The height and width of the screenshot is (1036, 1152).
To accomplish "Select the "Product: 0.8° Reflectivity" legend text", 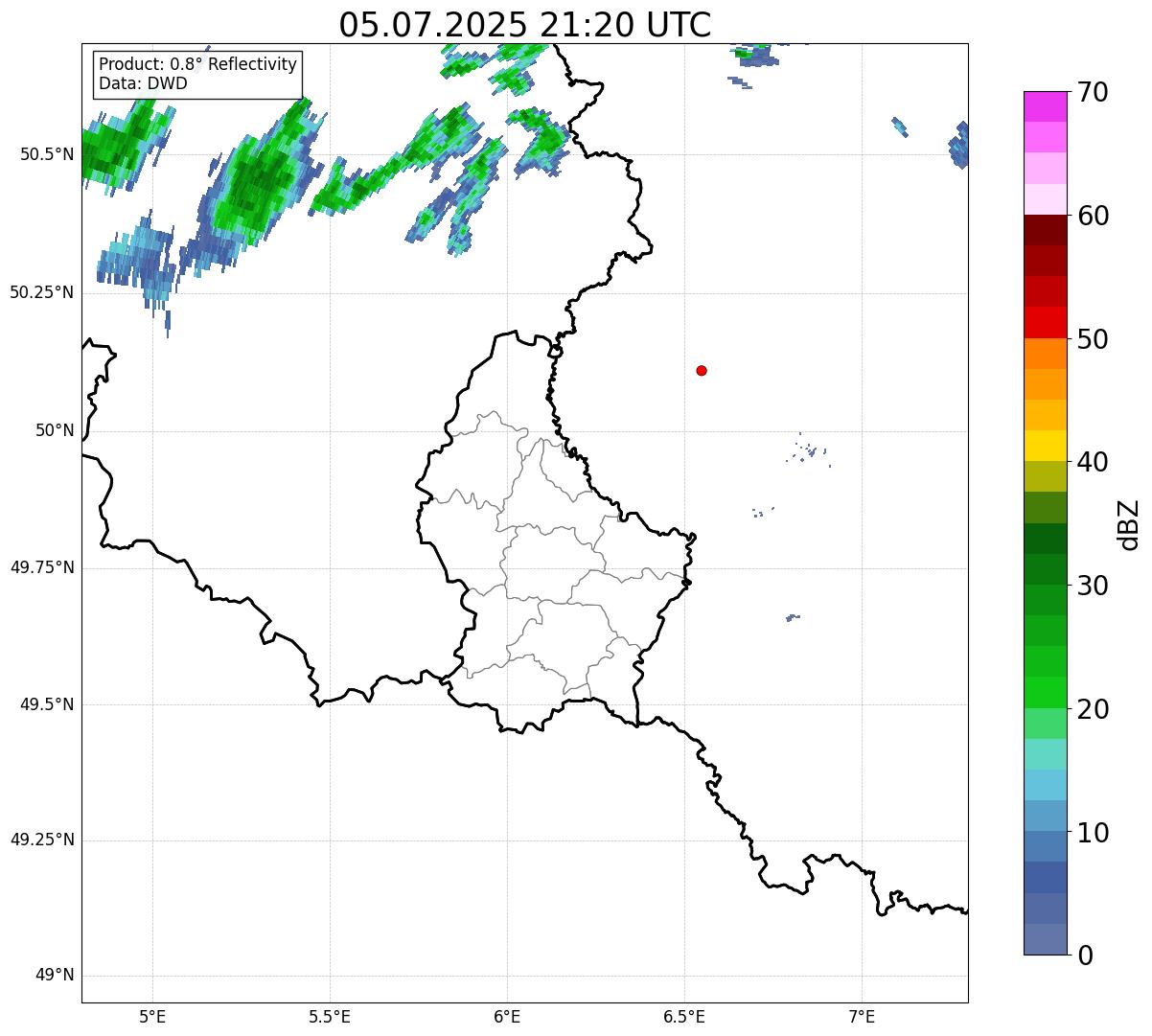I will [x=198, y=64].
